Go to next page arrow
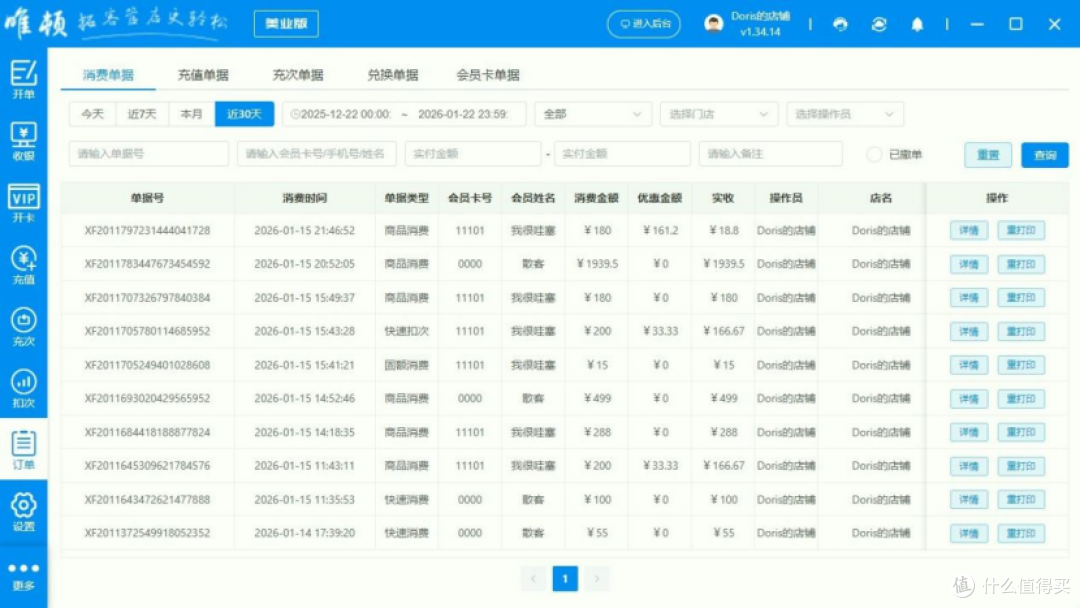 pyautogui.click(x=596, y=578)
